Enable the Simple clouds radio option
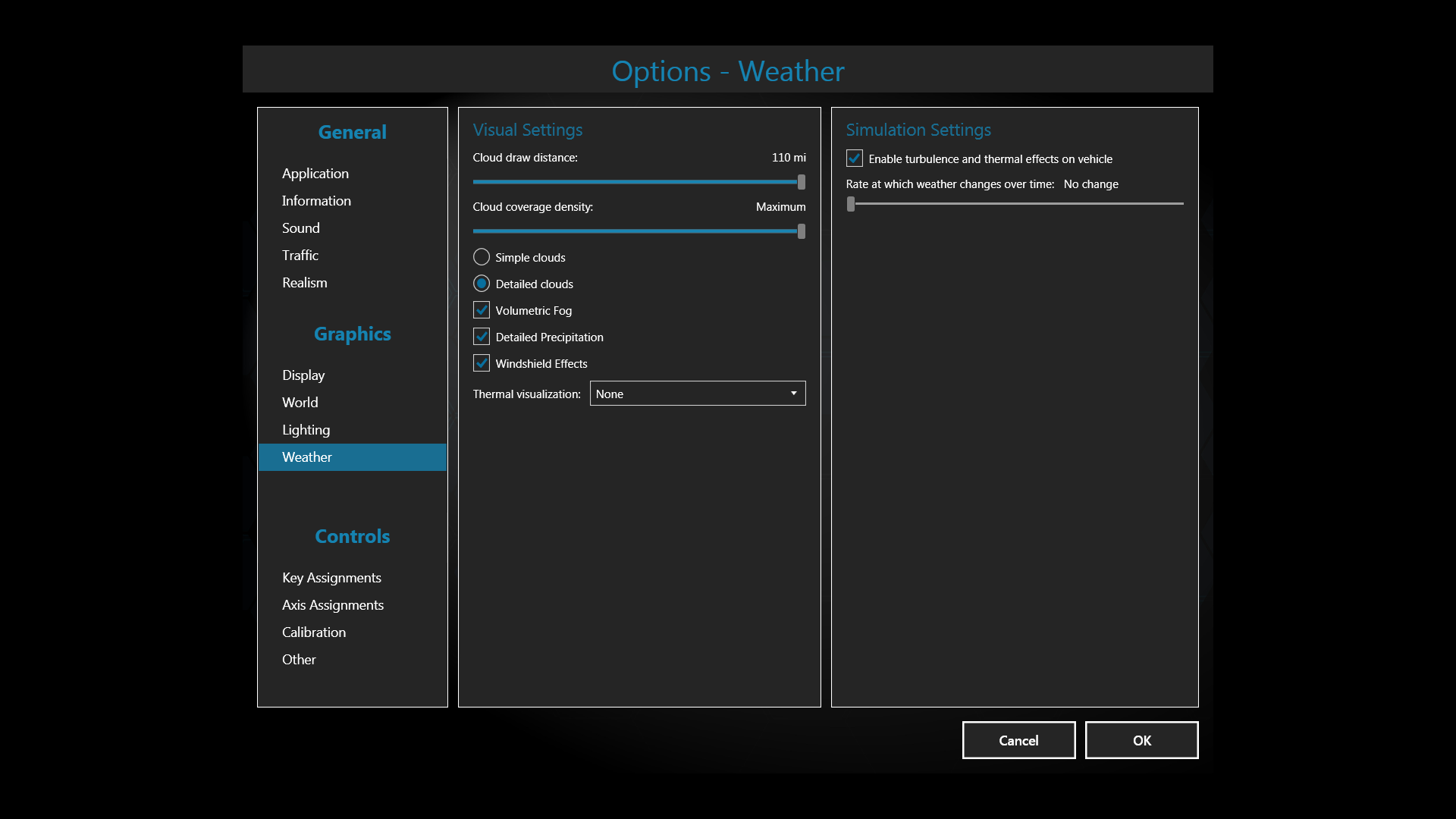Viewport: 1456px width, 819px height. [x=482, y=257]
